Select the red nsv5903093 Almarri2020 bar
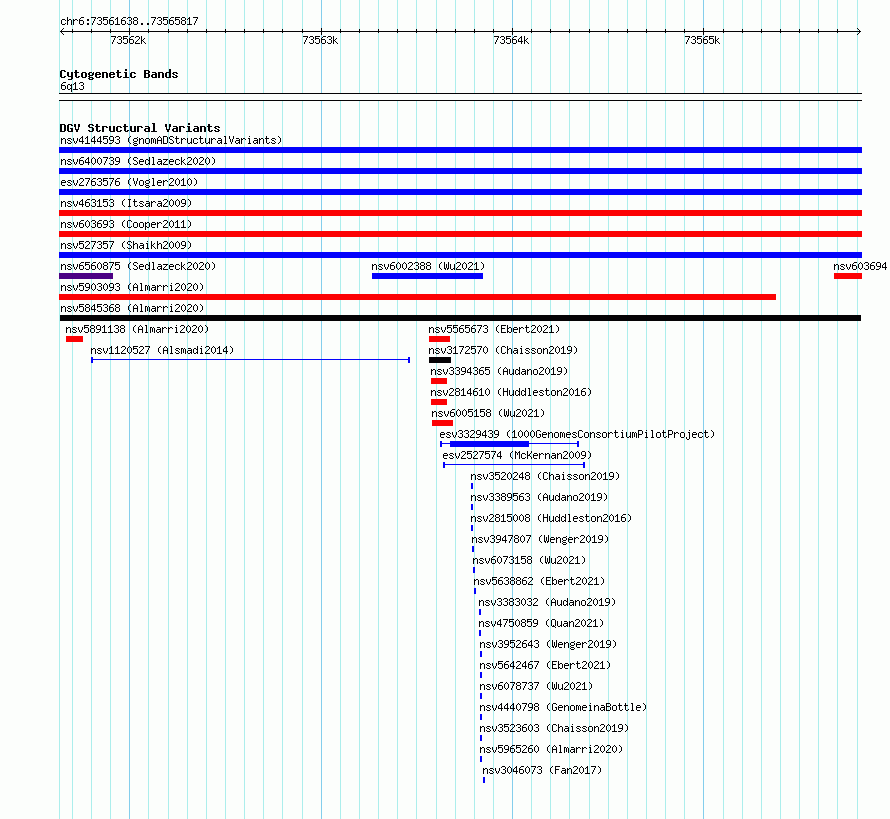Image resolution: width=890 pixels, height=819 pixels. [417, 297]
